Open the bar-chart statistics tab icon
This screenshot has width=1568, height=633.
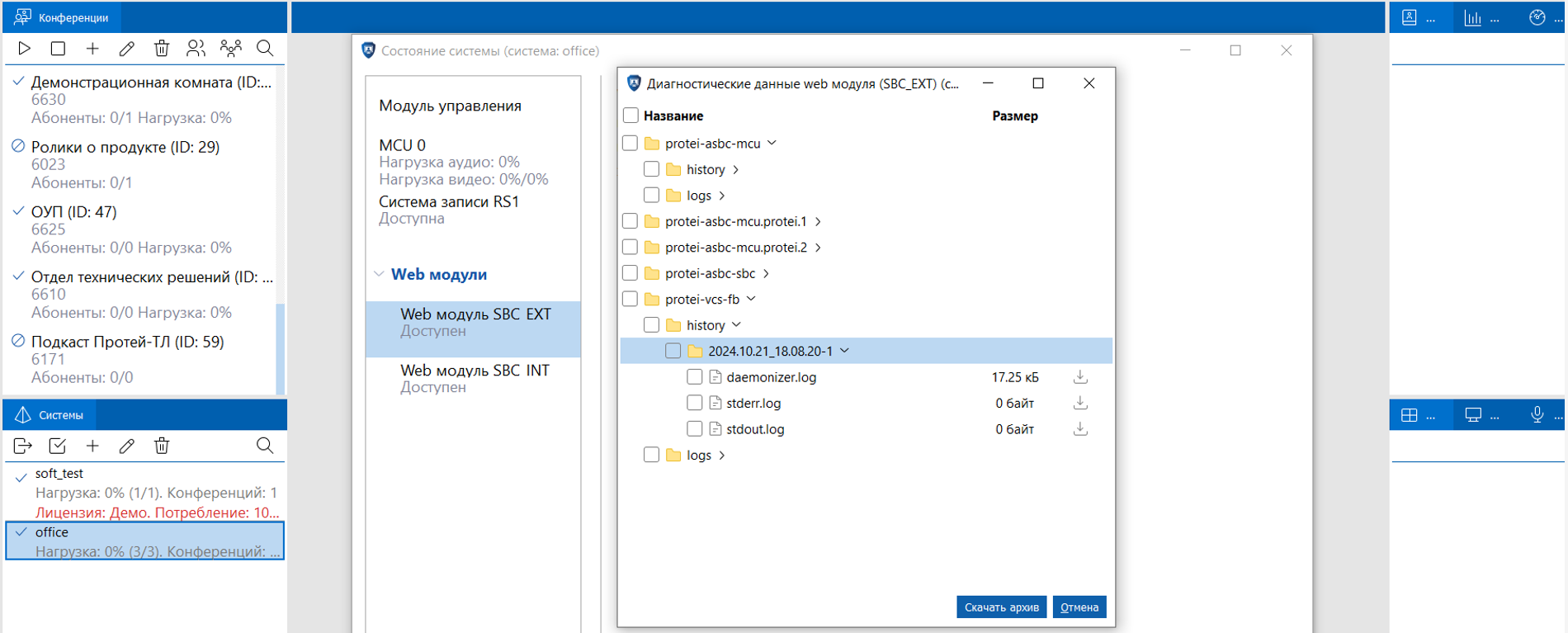1473,17
